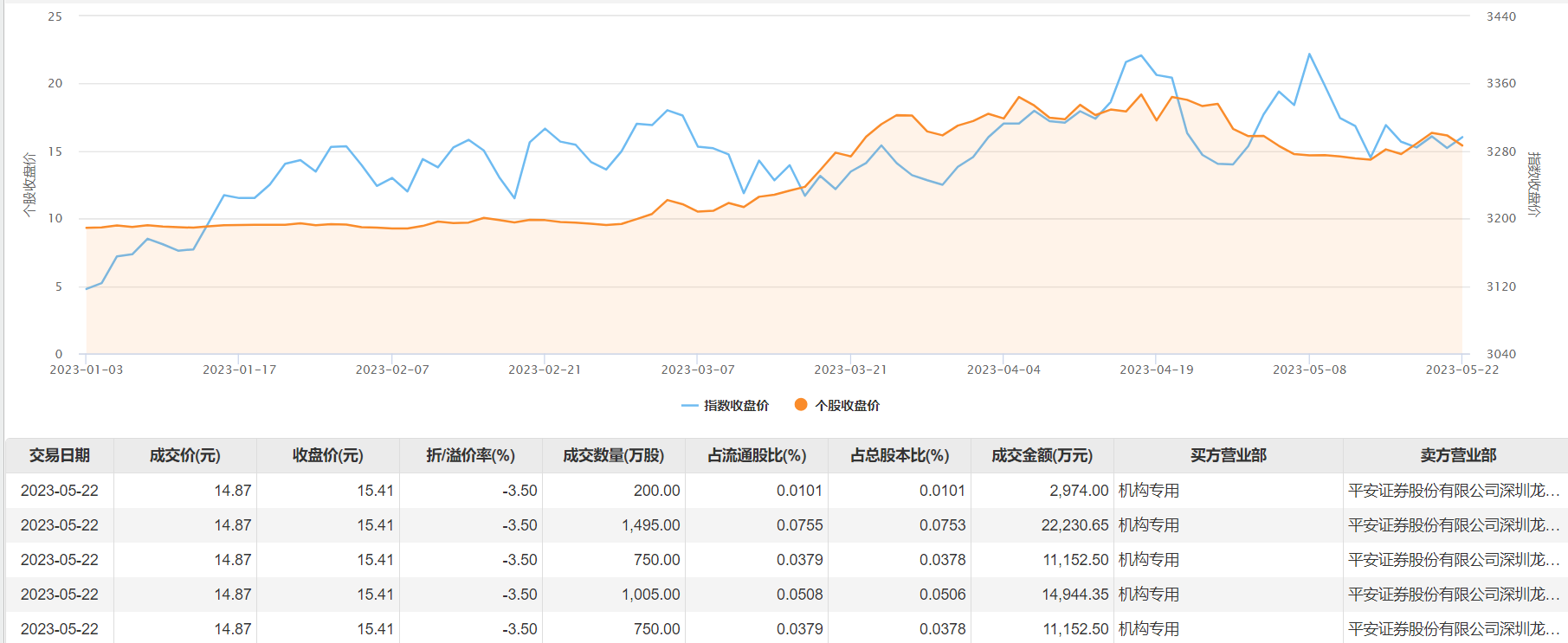Click the 折/溢价率(%) column header

[471, 455]
